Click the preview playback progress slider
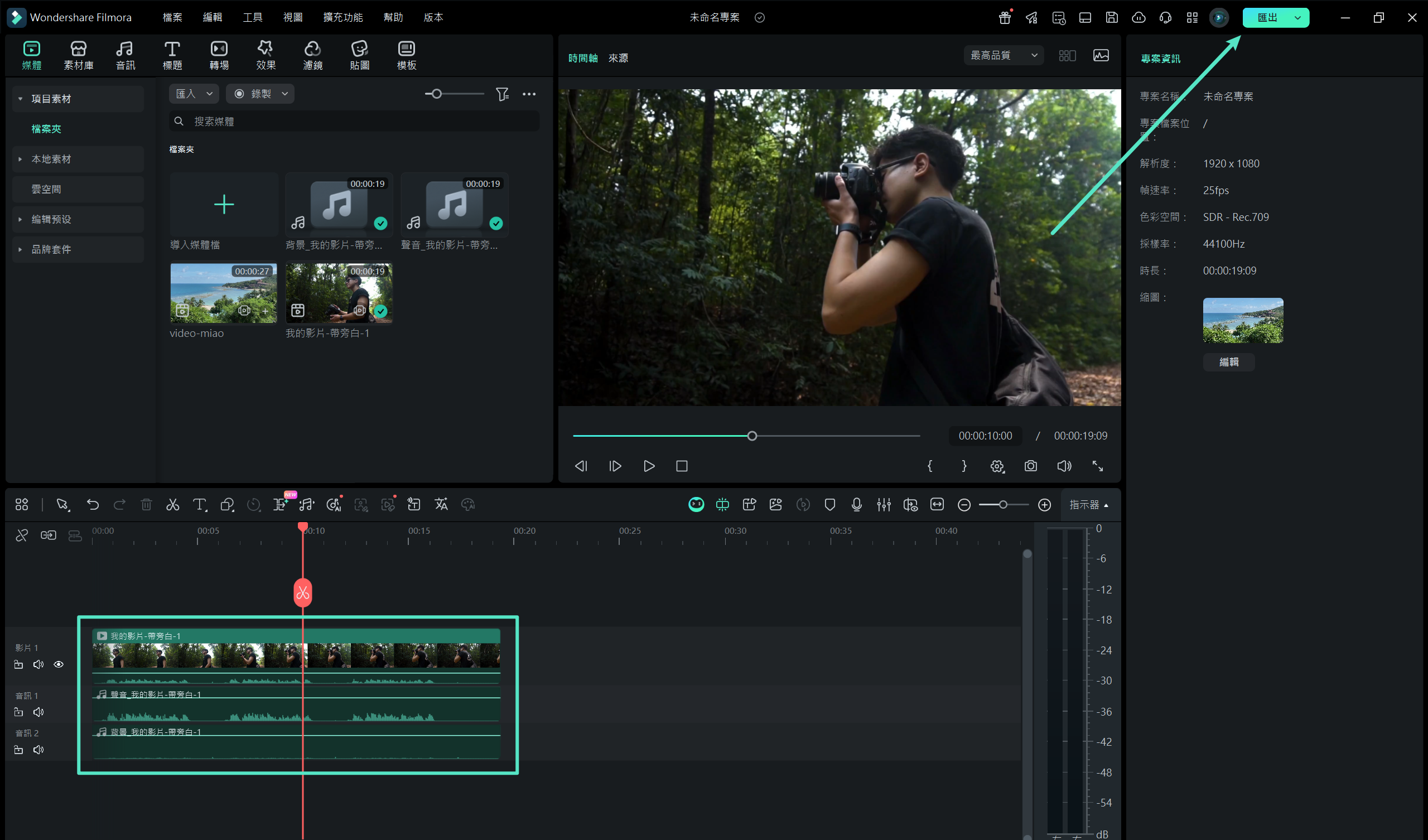 [x=751, y=436]
